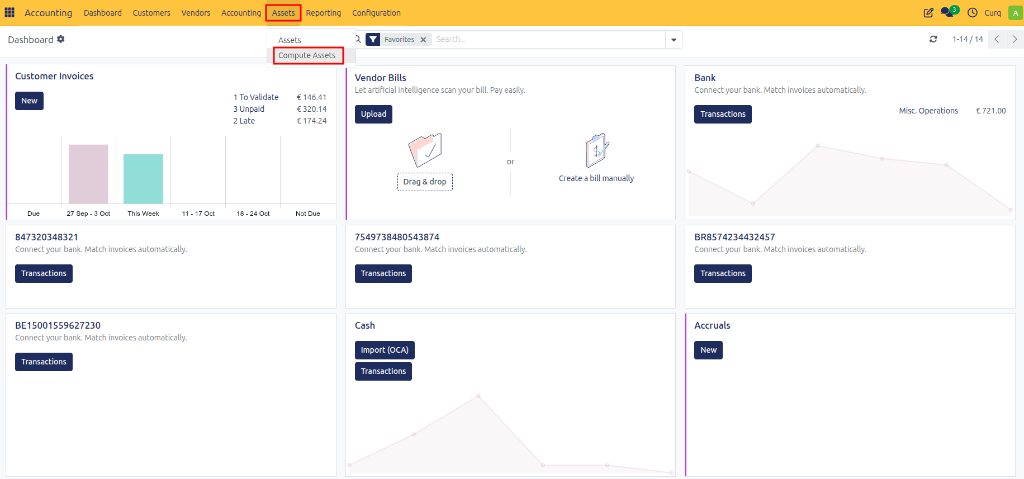Open the Assets menu
This screenshot has height=479, width=1024.
(283, 12)
